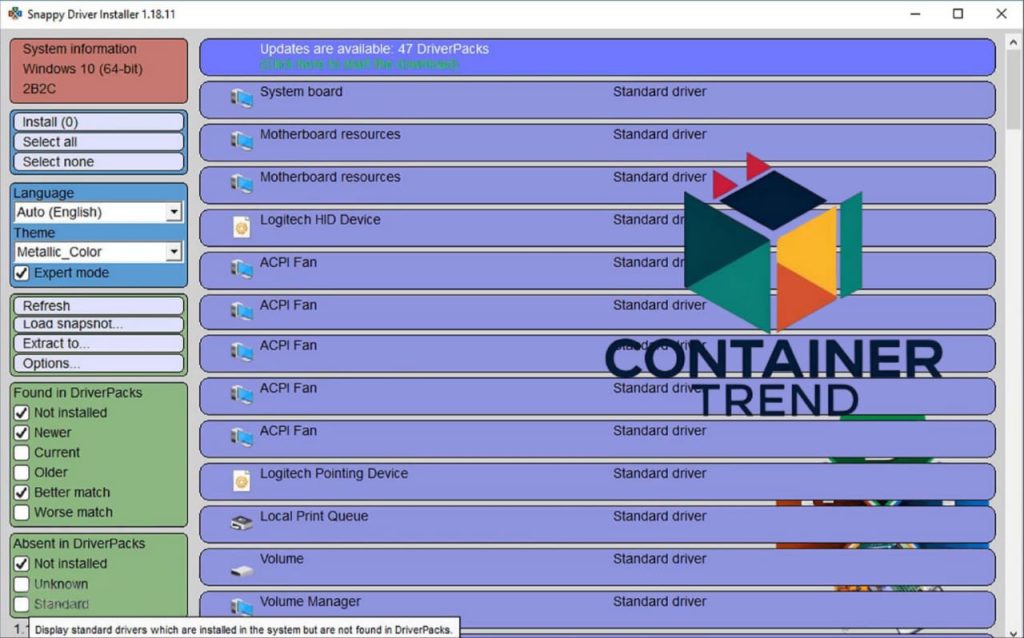Click the Updates are available: 47 DriverPacks banner
Screen dimensions: 1024x638
(598, 57)
